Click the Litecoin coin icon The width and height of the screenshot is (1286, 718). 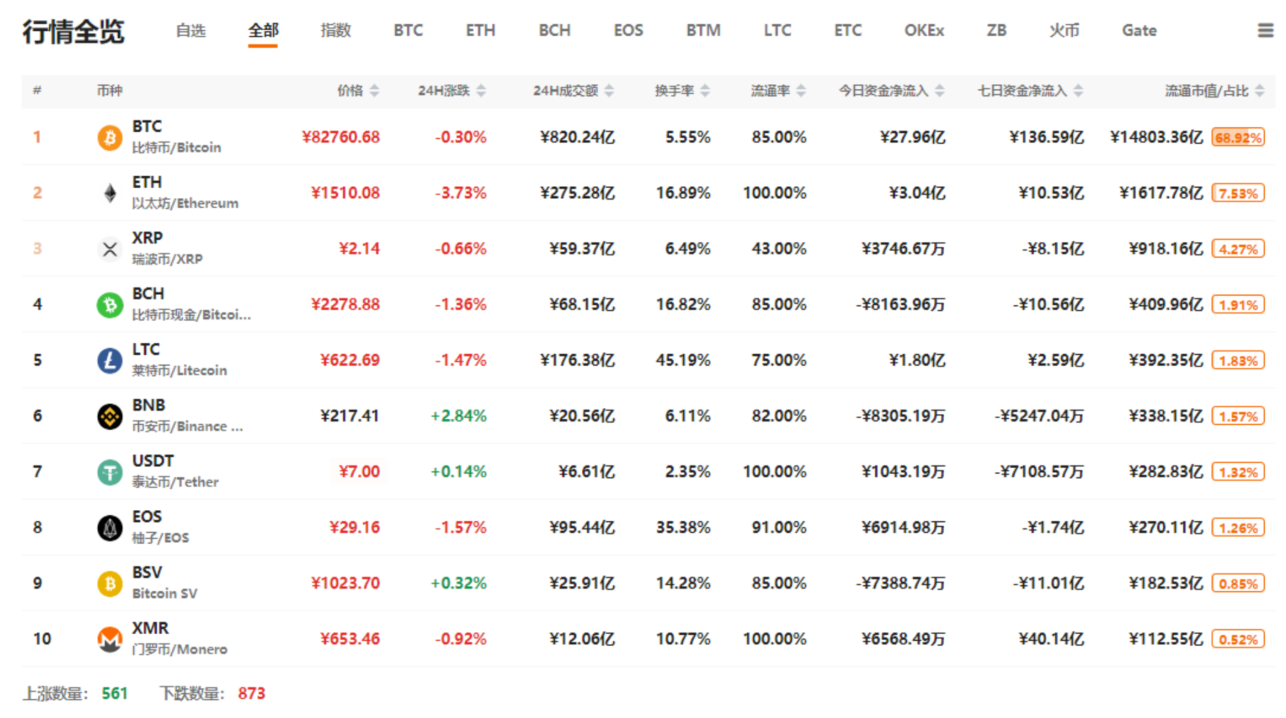coord(109,360)
